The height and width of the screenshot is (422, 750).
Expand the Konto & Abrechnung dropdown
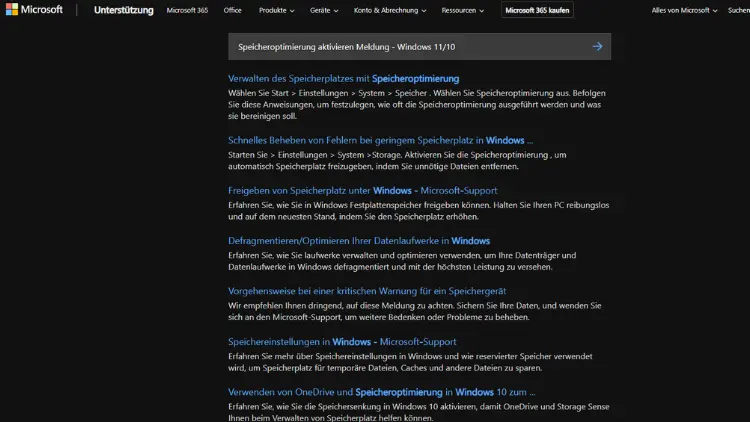point(390,10)
